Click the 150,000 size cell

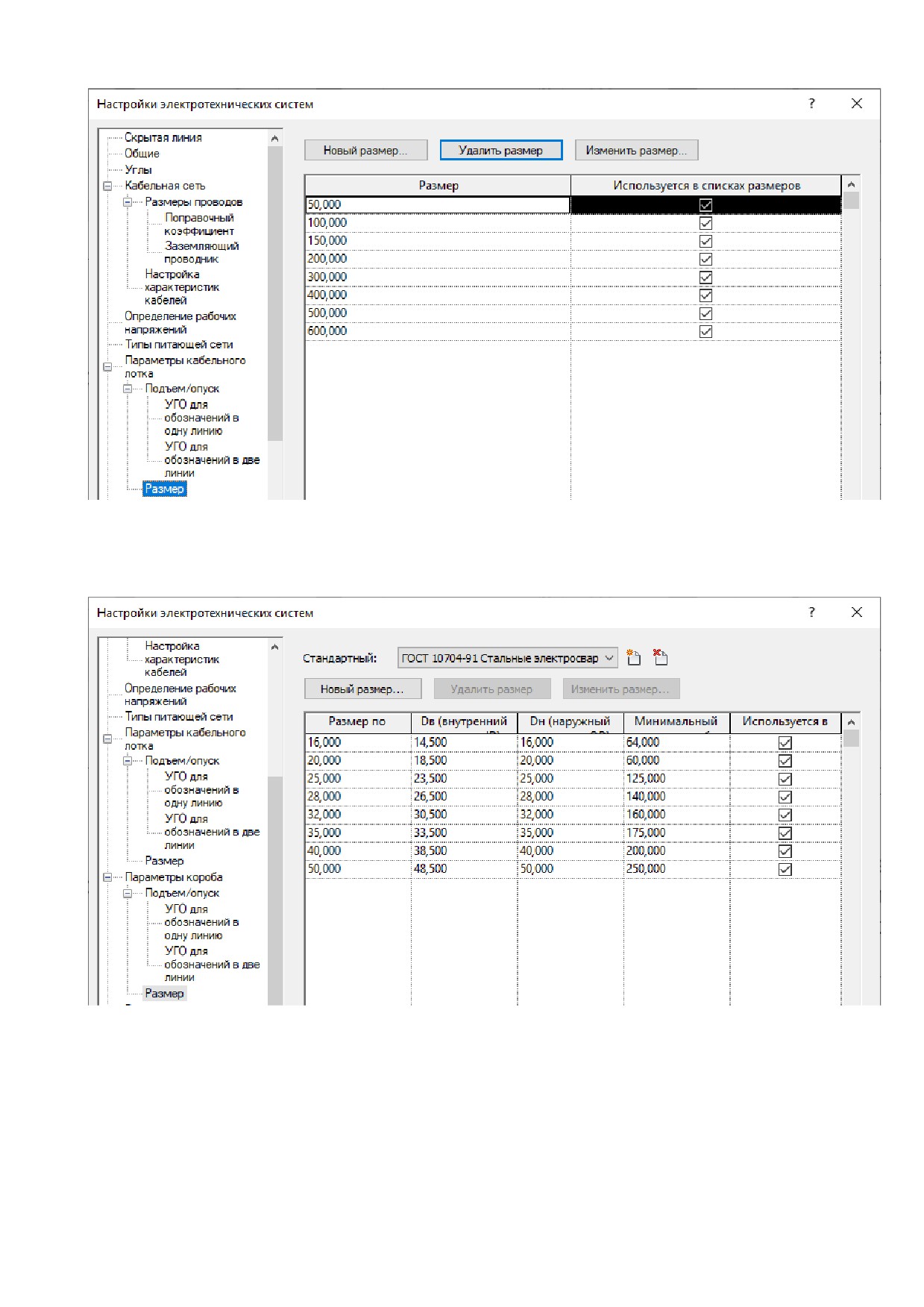click(438, 240)
